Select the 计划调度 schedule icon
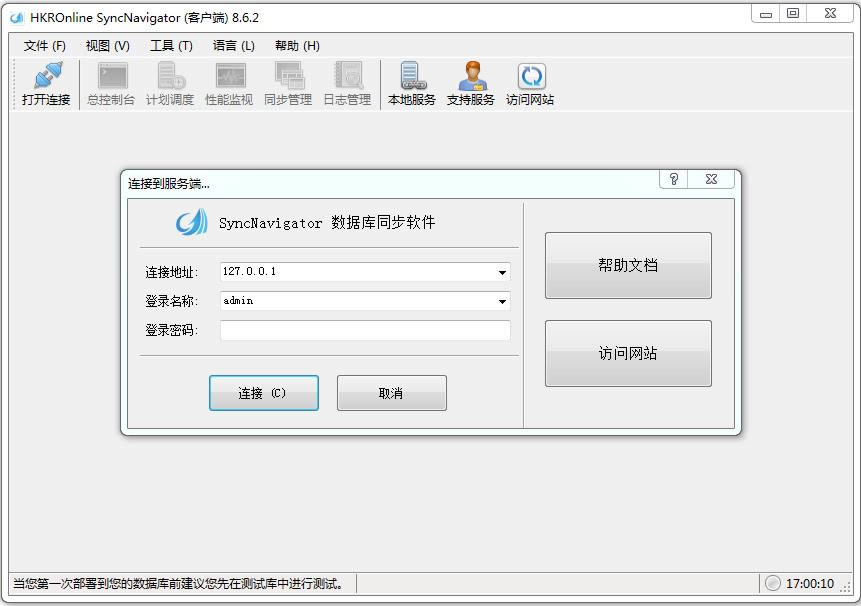This screenshot has height=606, width=861. click(170, 84)
